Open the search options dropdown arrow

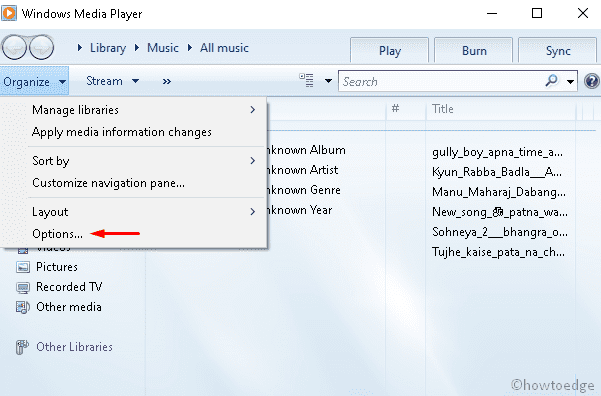(x=570, y=81)
